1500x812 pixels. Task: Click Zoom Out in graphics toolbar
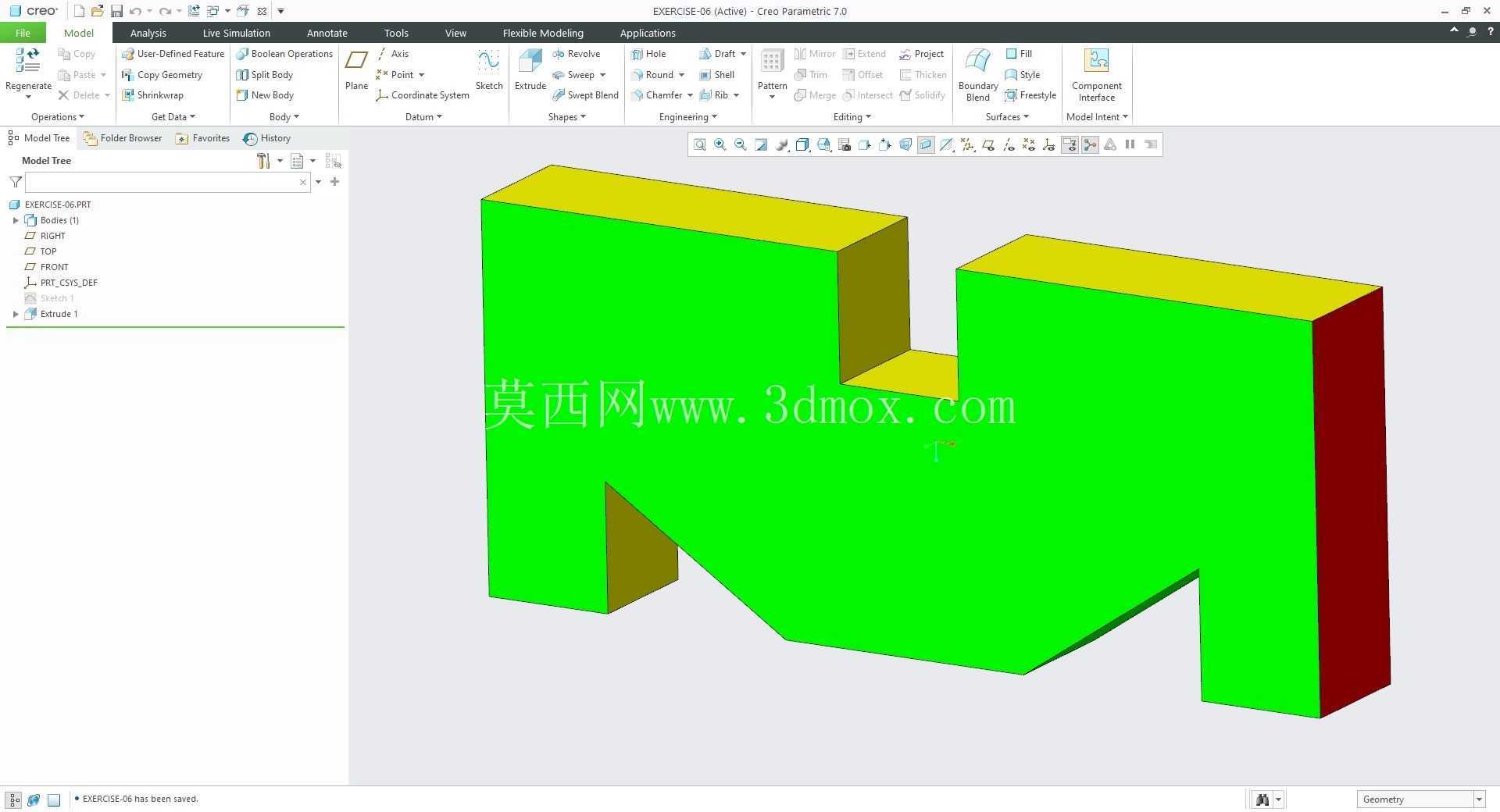tap(741, 144)
